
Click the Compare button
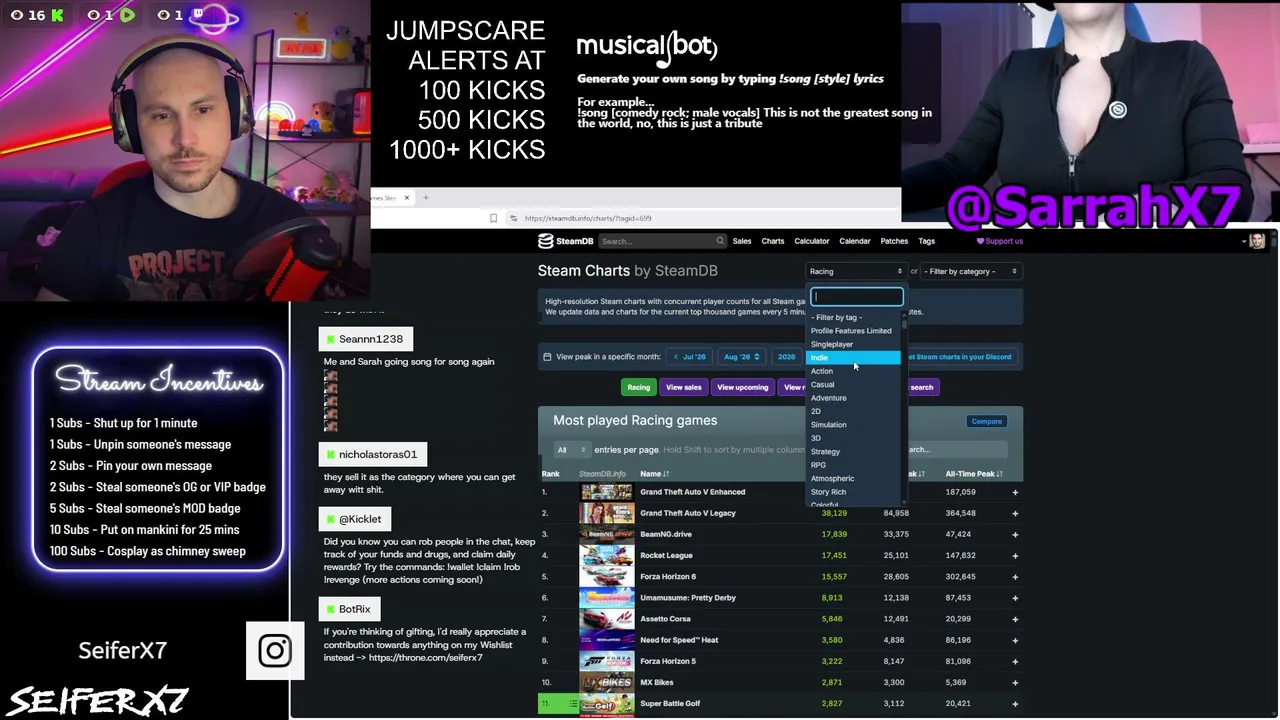point(986,421)
